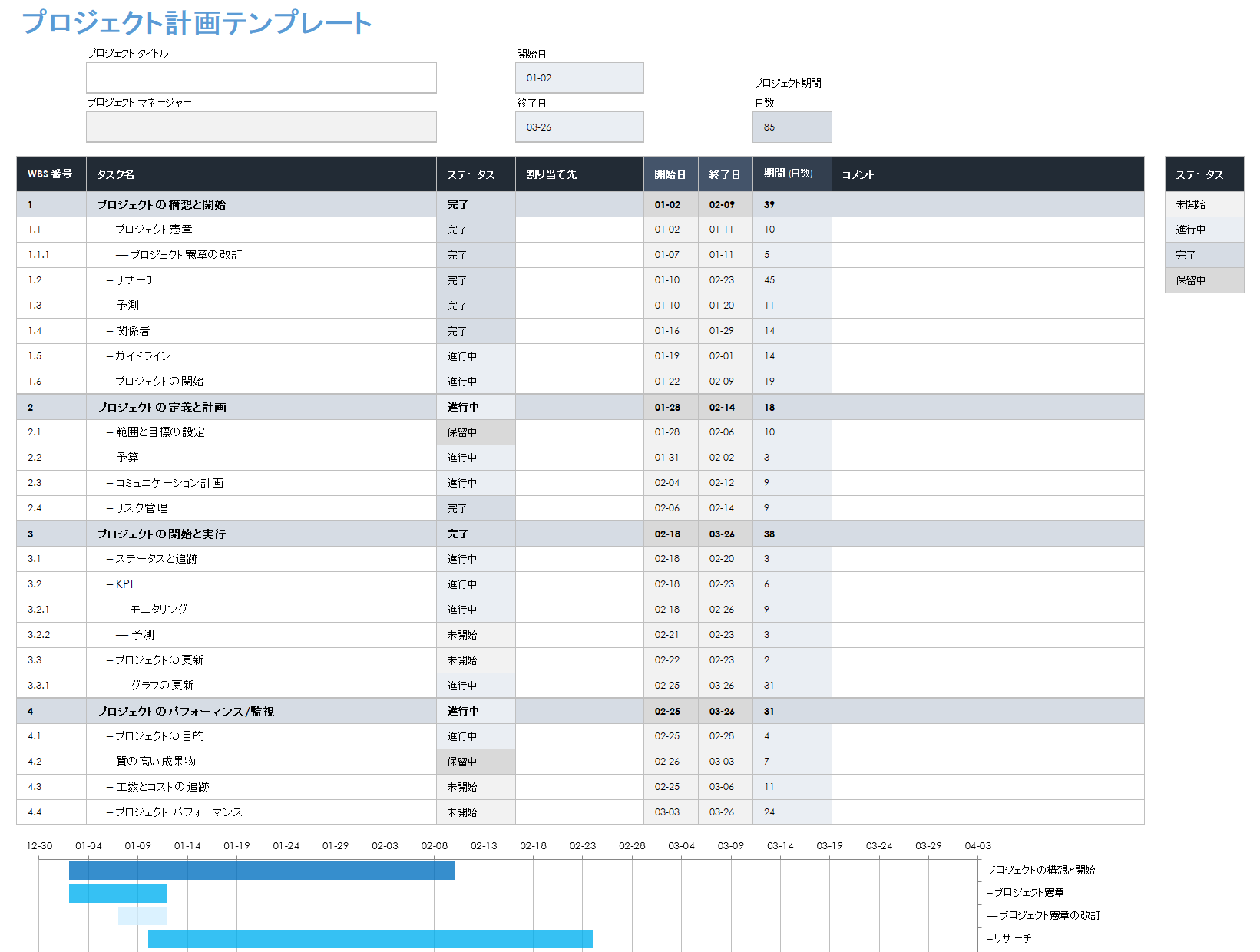Click the プロジェクト マネージャー input field
The width and height of the screenshot is (1260, 952).
261,127
